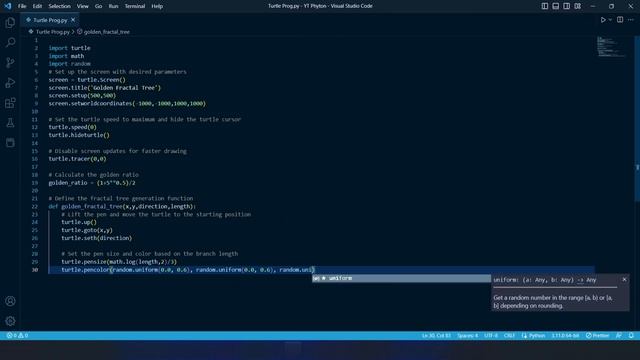Screen dimensions: 640x360
Task: Open the Selection menu
Action: [60, 6]
